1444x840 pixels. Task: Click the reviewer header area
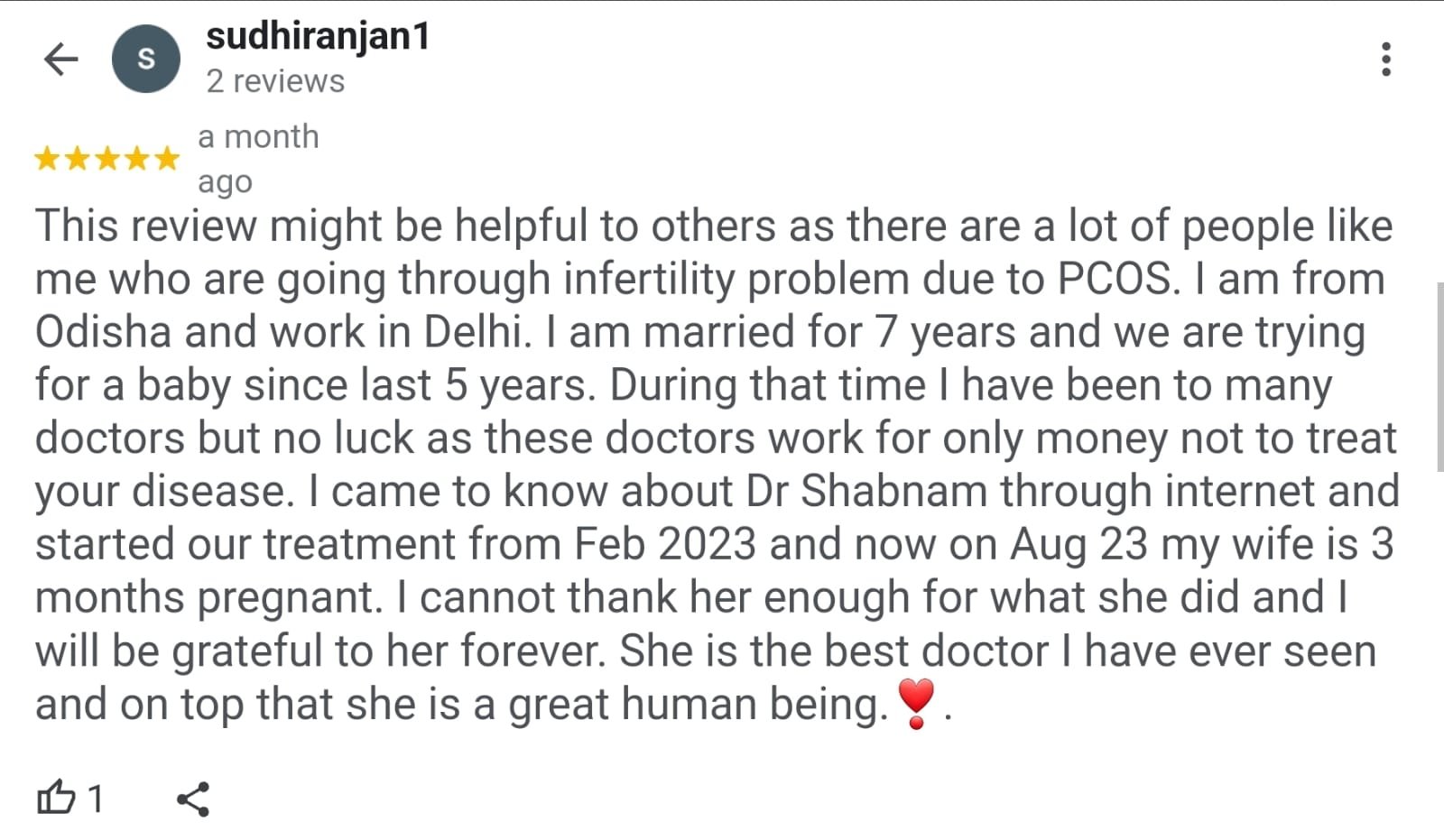click(271, 59)
